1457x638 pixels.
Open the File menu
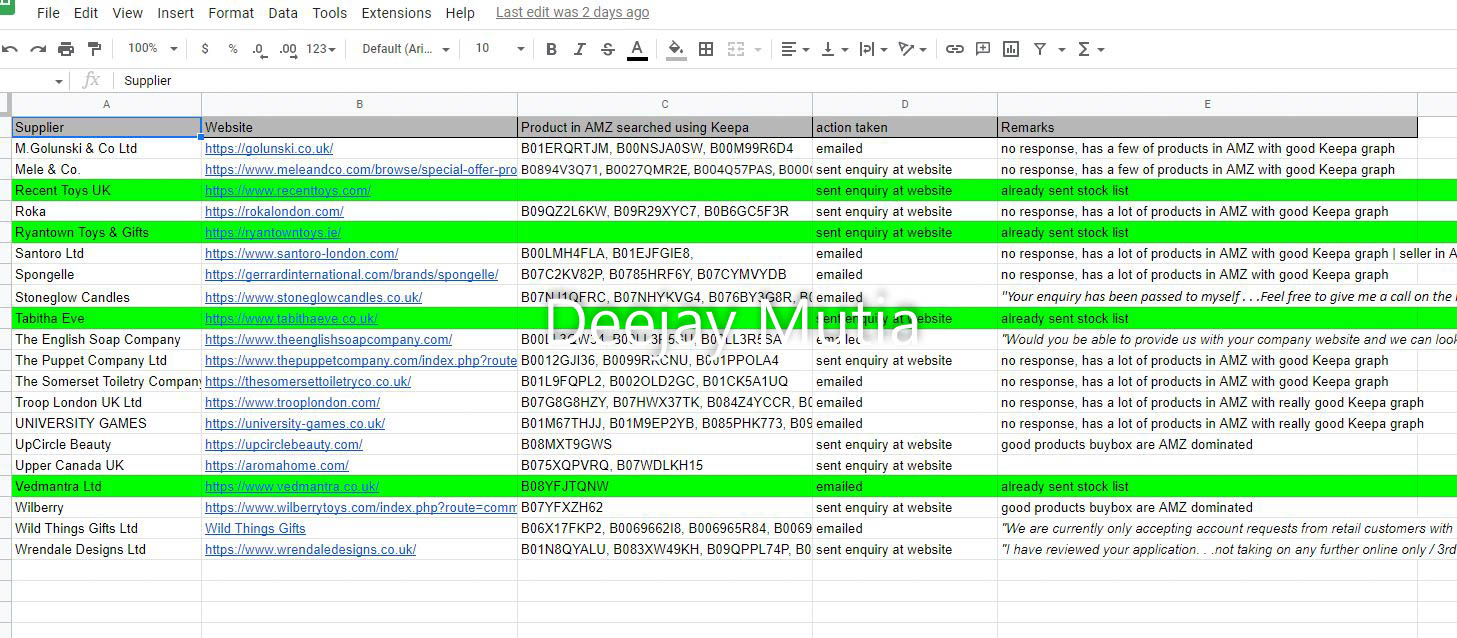(48, 13)
